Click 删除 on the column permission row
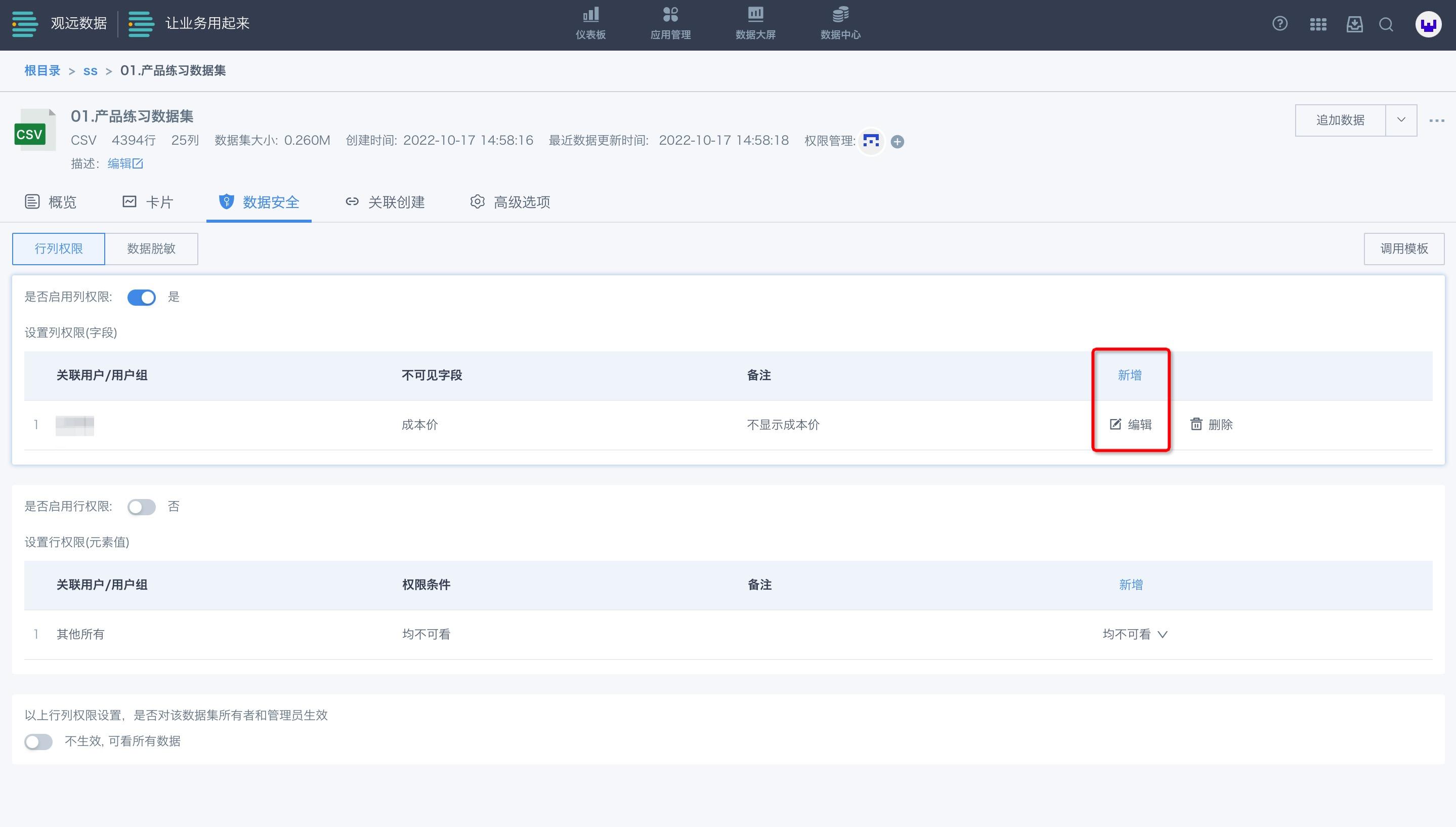This screenshot has width=1456, height=827. (x=1211, y=425)
